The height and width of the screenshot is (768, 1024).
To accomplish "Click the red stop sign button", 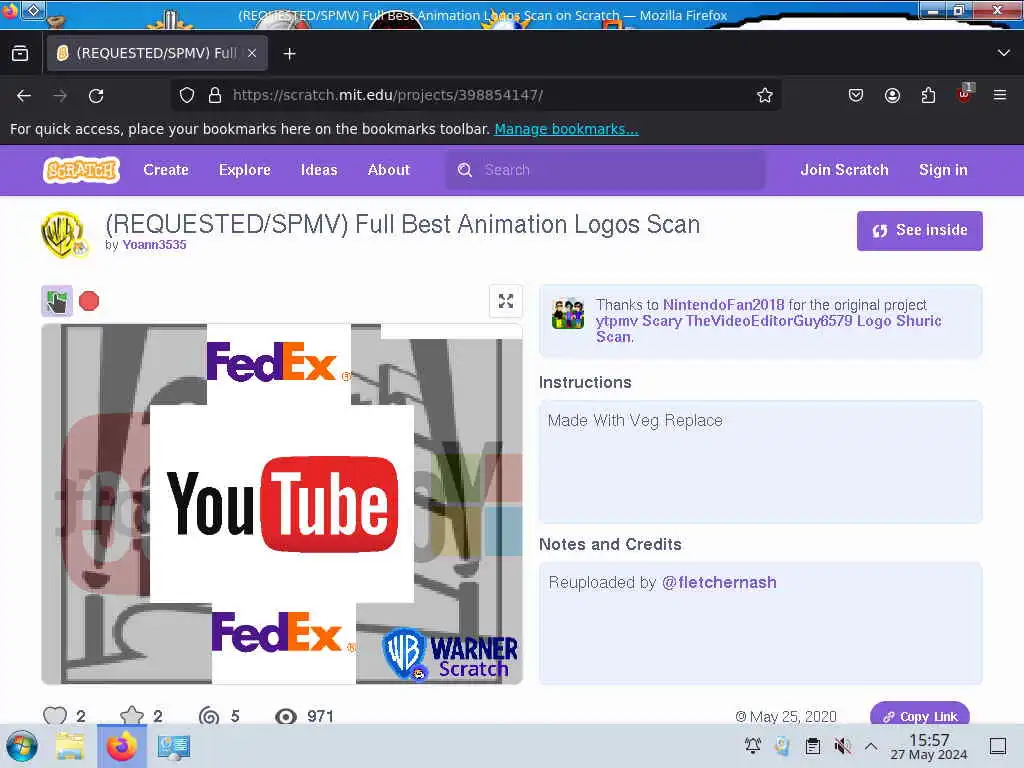I will (x=89, y=301).
